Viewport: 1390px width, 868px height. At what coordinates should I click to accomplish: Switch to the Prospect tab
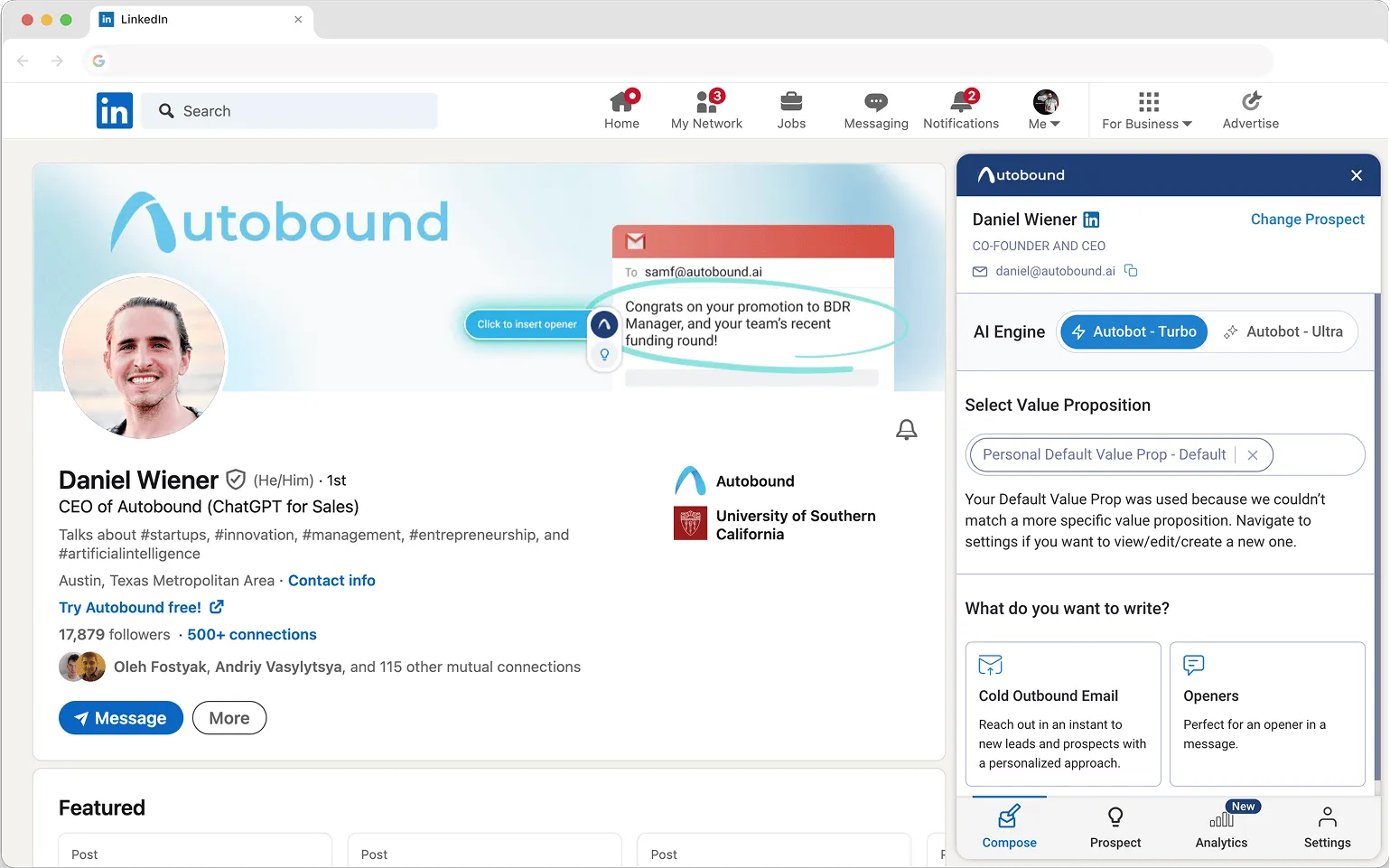(x=1115, y=827)
